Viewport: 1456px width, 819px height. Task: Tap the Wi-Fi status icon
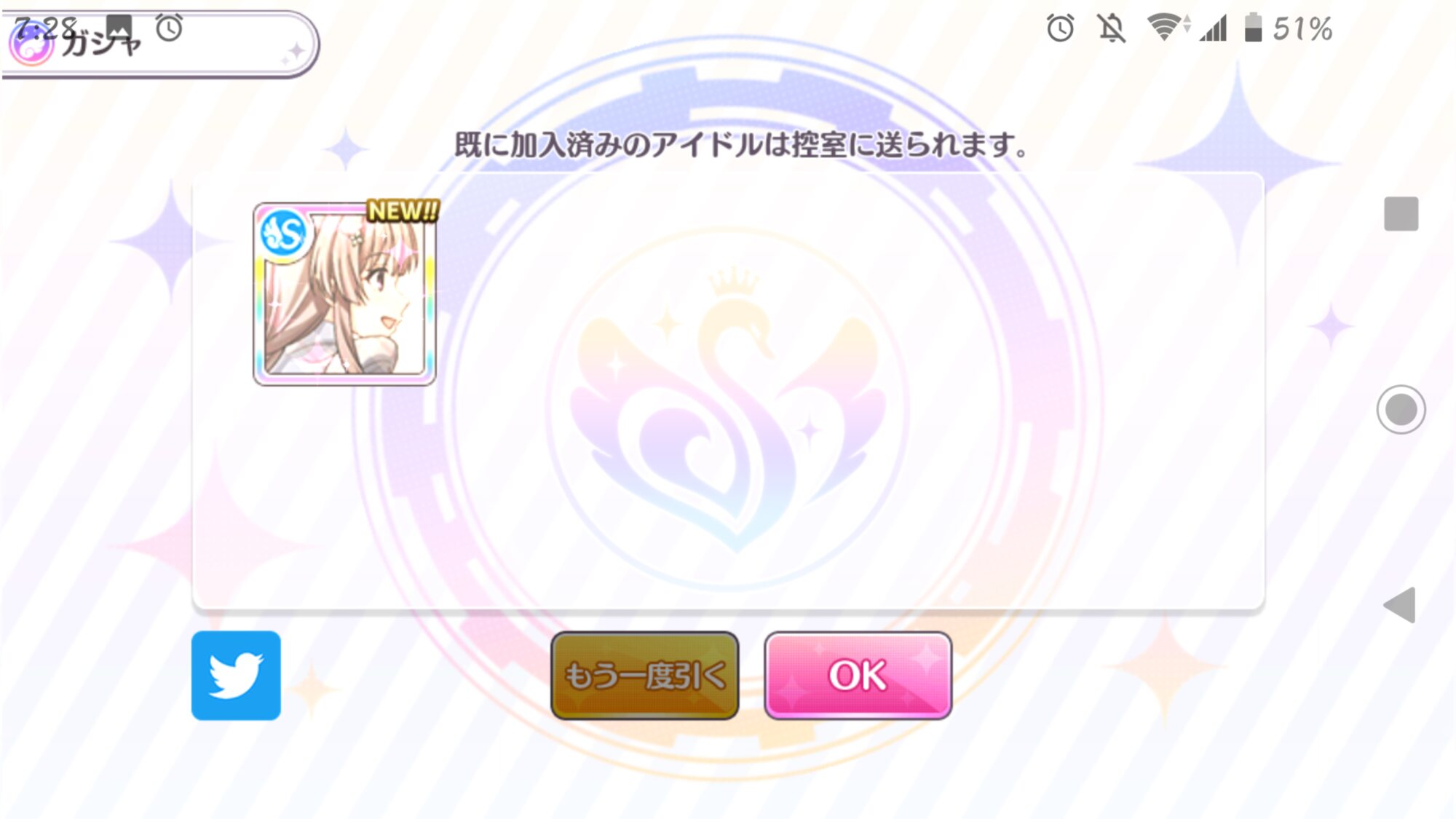[1168, 28]
